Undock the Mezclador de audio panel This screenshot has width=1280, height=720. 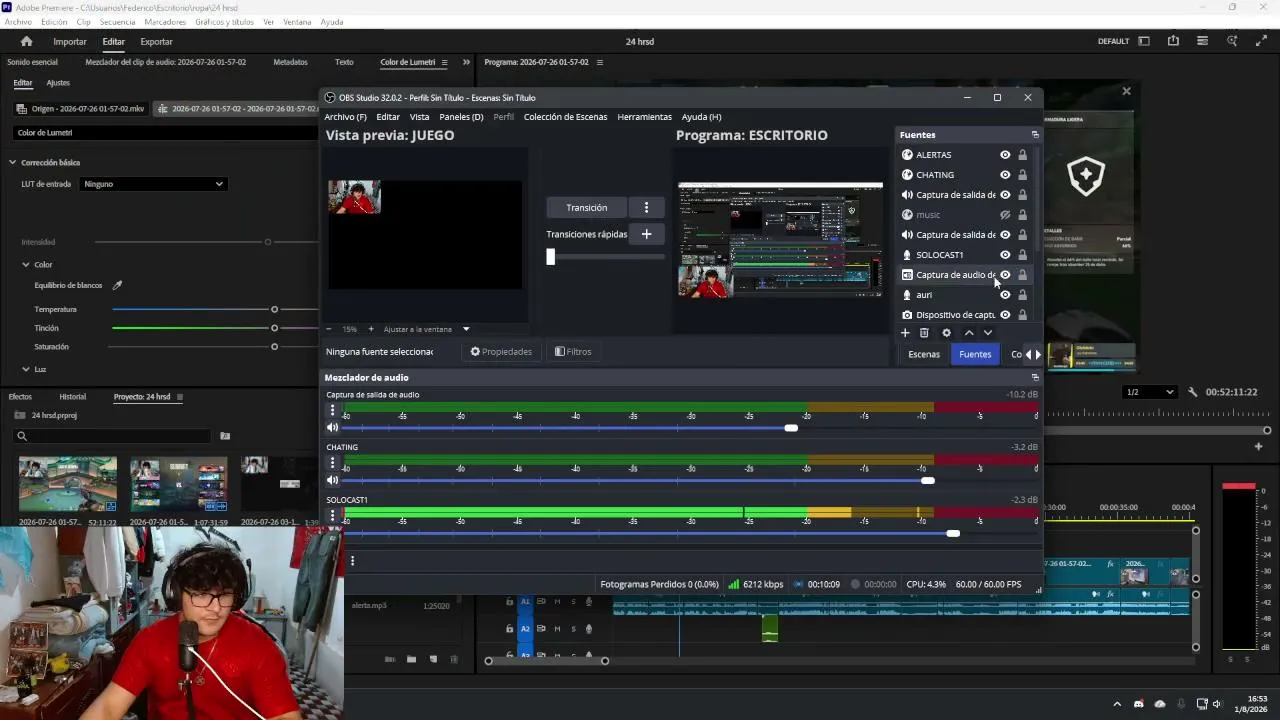pyautogui.click(x=1035, y=378)
